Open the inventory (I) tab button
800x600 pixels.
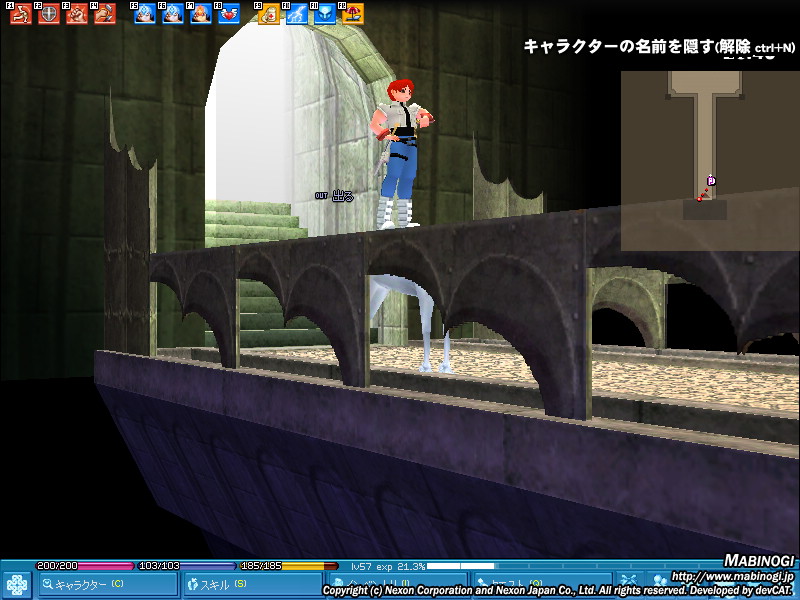pos(397,585)
